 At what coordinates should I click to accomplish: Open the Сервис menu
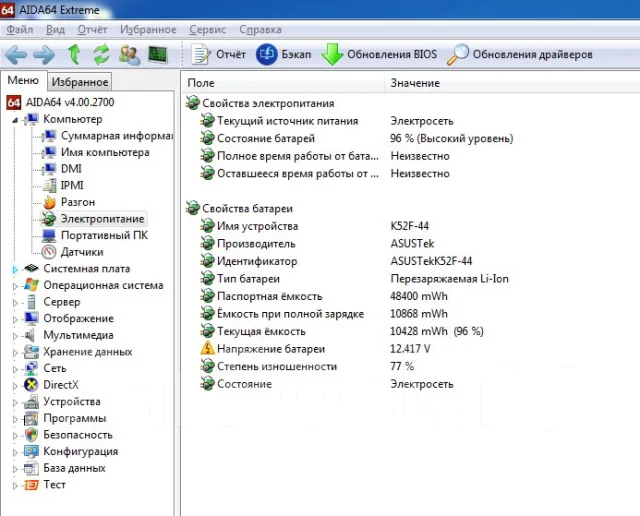[x=207, y=29]
